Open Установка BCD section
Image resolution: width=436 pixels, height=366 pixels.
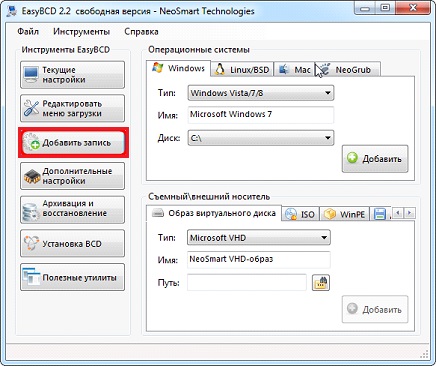pyautogui.click(x=72, y=243)
